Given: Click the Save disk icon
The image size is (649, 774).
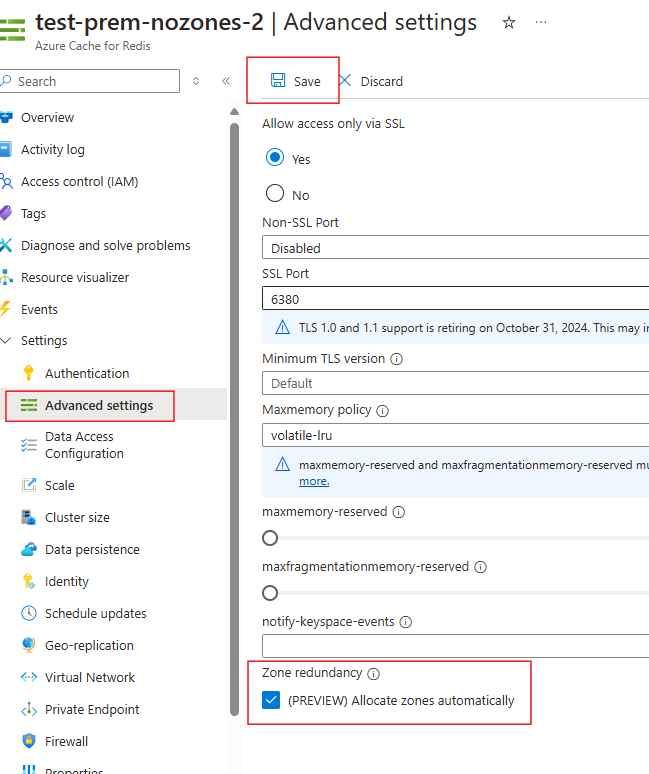Looking at the screenshot, I should tap(278, 81).
